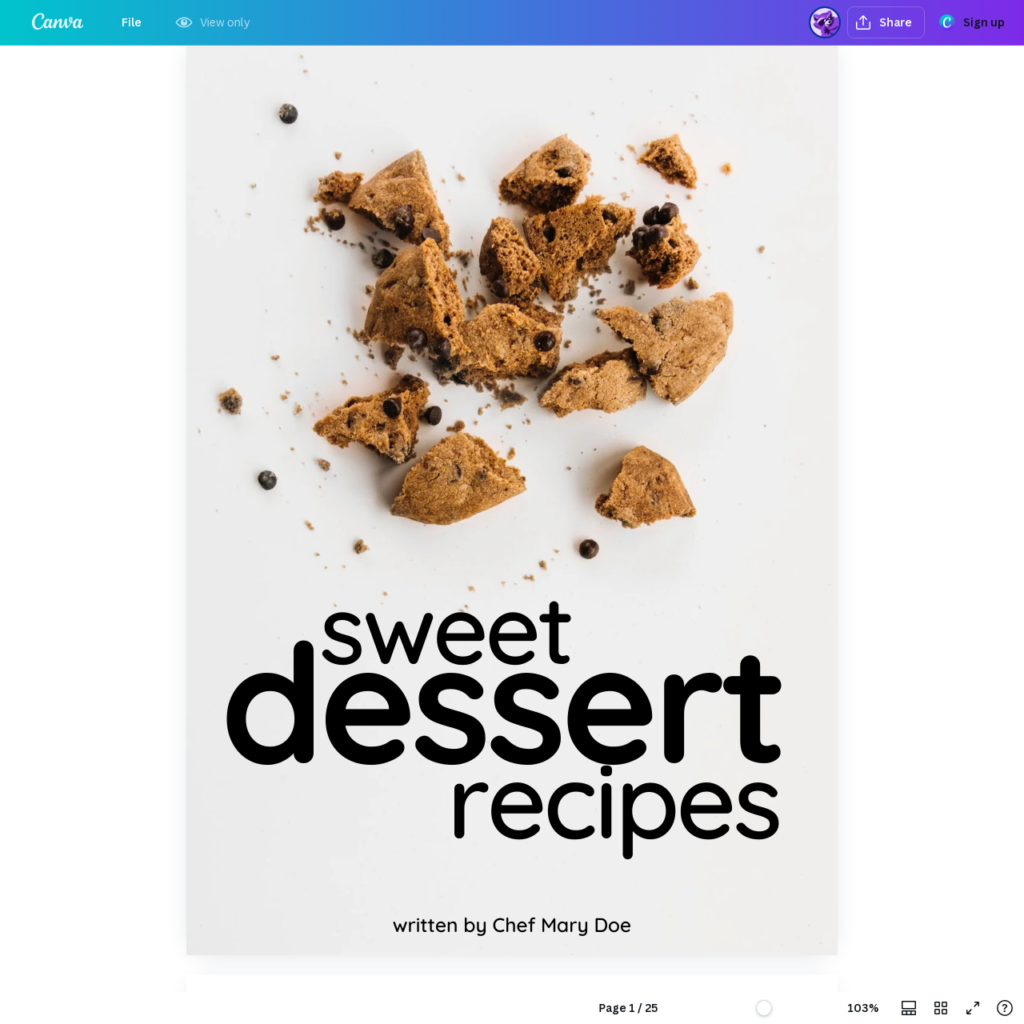Click the Canva icon beside Sign up
Screen dimensions: 1024x1024
tap(946, 22)
